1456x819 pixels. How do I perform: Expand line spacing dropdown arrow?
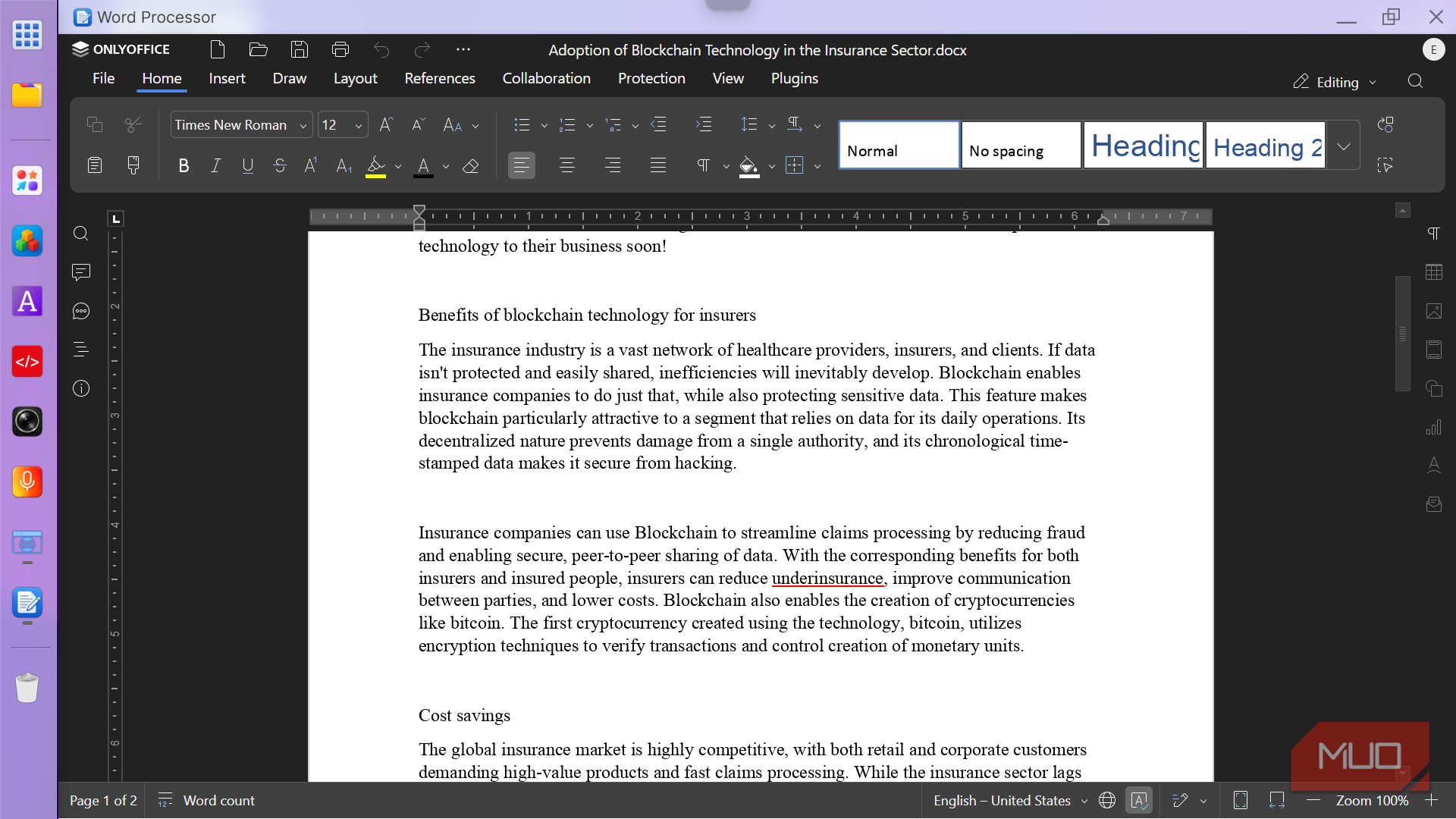click(772, 126)
